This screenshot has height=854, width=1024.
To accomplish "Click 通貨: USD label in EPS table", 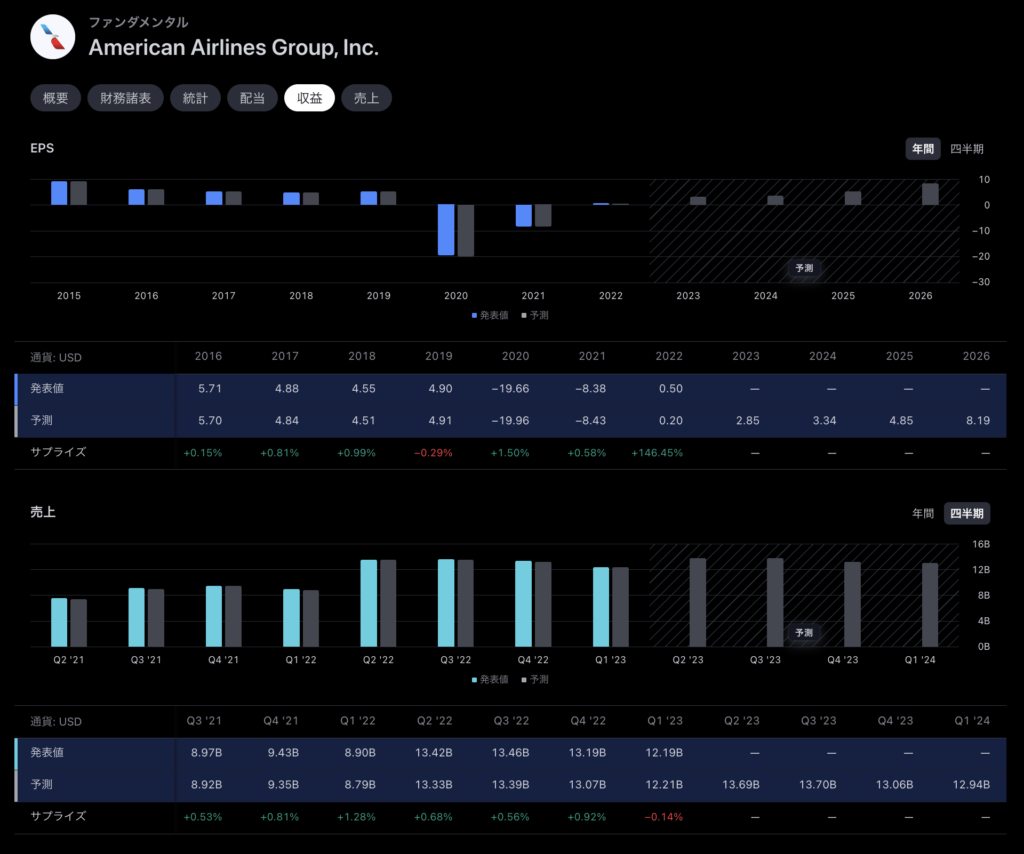I will coord(56,357).
